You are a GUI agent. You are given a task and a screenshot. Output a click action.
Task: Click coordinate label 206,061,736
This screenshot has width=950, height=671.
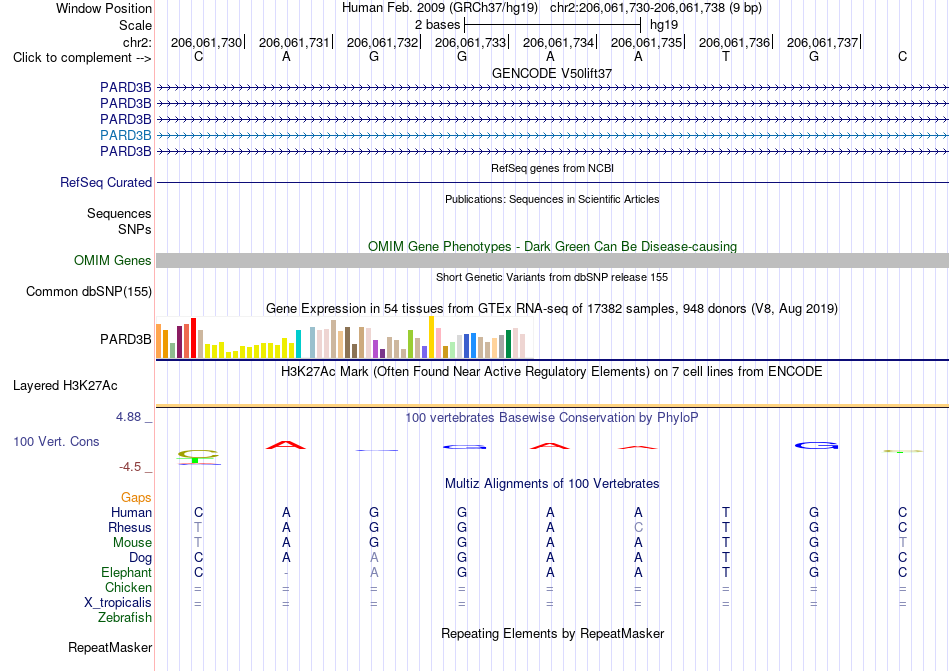pos(734,42)
